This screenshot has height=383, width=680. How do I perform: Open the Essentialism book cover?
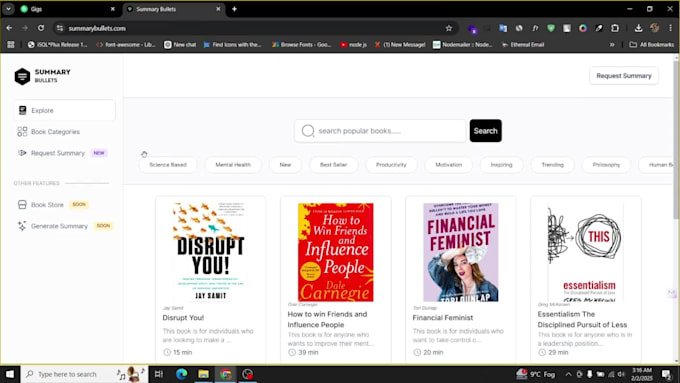[585, 252]
